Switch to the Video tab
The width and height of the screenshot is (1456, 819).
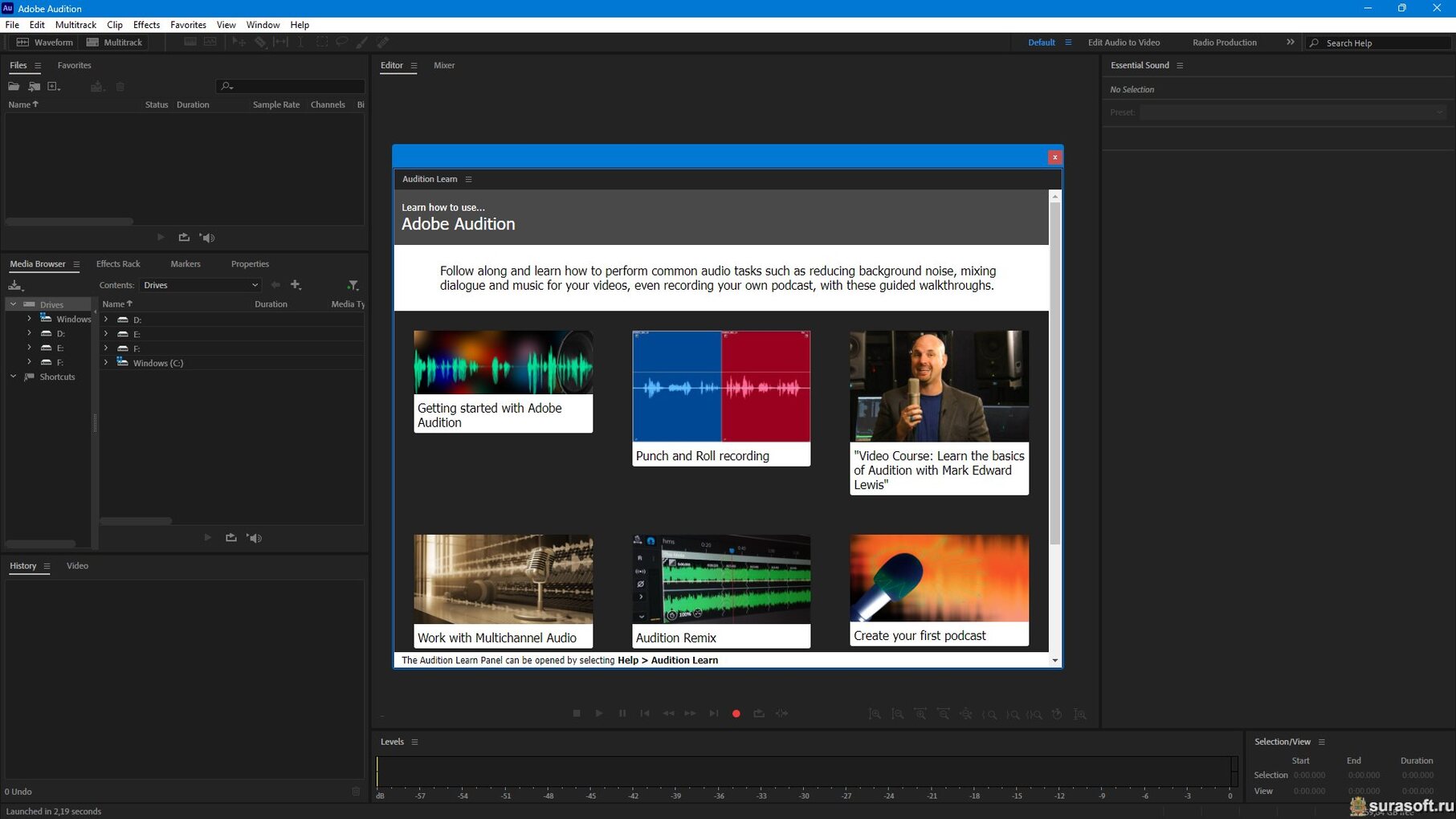(77, 566)
